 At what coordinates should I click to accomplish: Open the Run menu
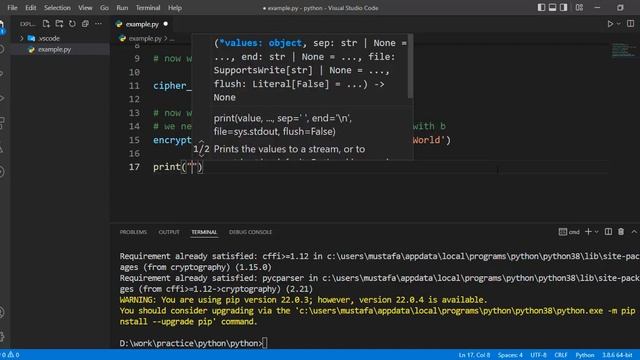click(x=122, y=8)
